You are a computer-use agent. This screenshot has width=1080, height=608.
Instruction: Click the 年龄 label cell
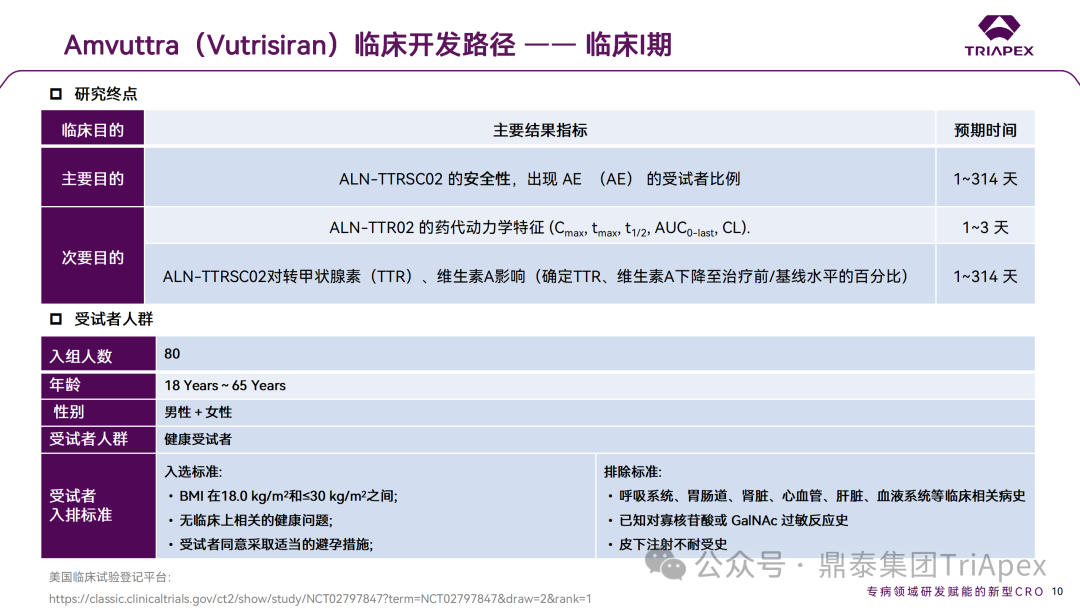click(98, 386)
